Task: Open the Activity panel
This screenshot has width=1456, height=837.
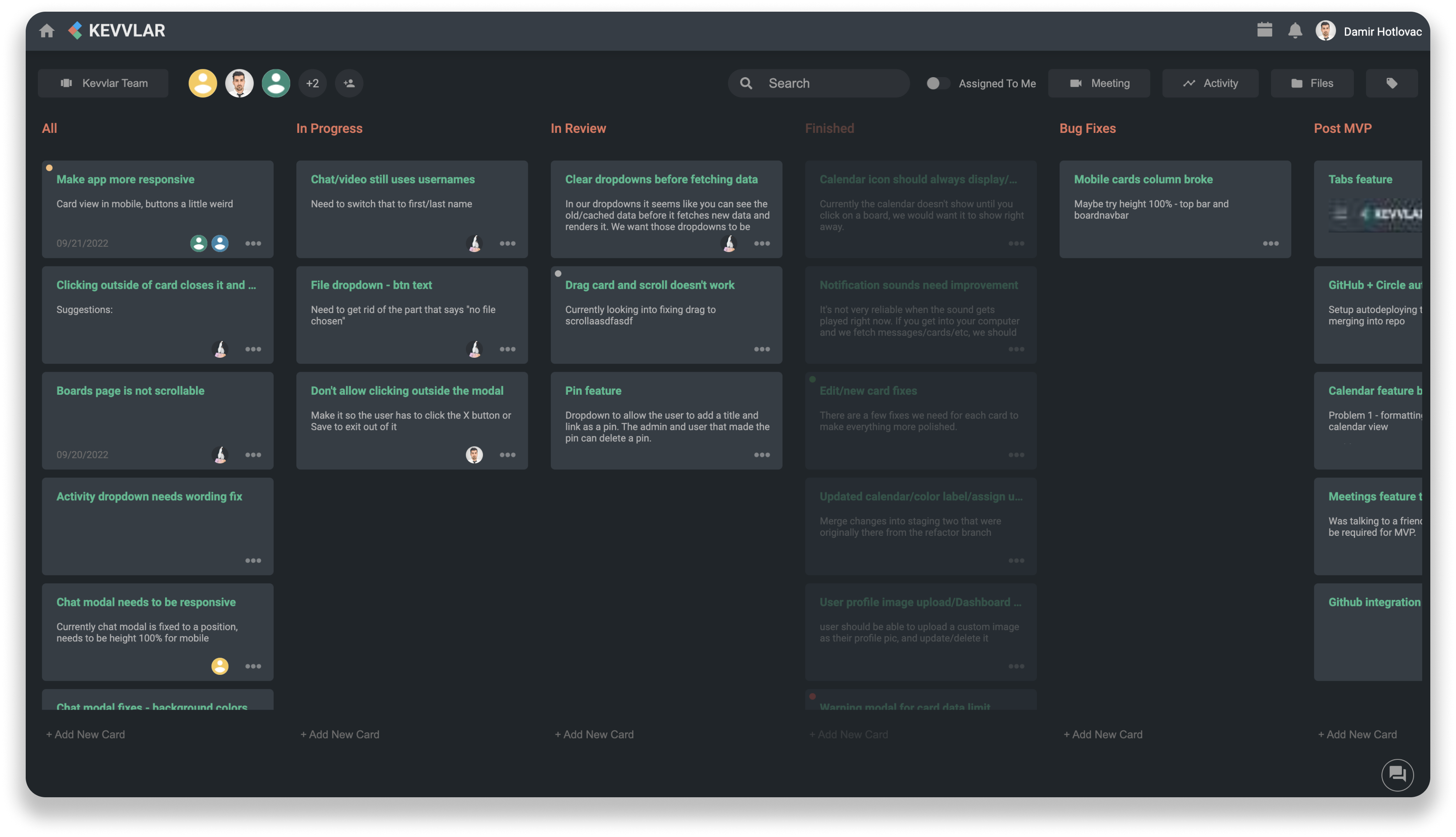Action: click(1210, 83)
